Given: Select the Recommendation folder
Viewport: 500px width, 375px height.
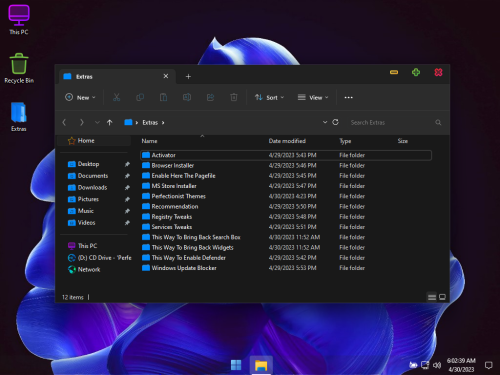Looking at the screenshot, I should pos(286,206).
